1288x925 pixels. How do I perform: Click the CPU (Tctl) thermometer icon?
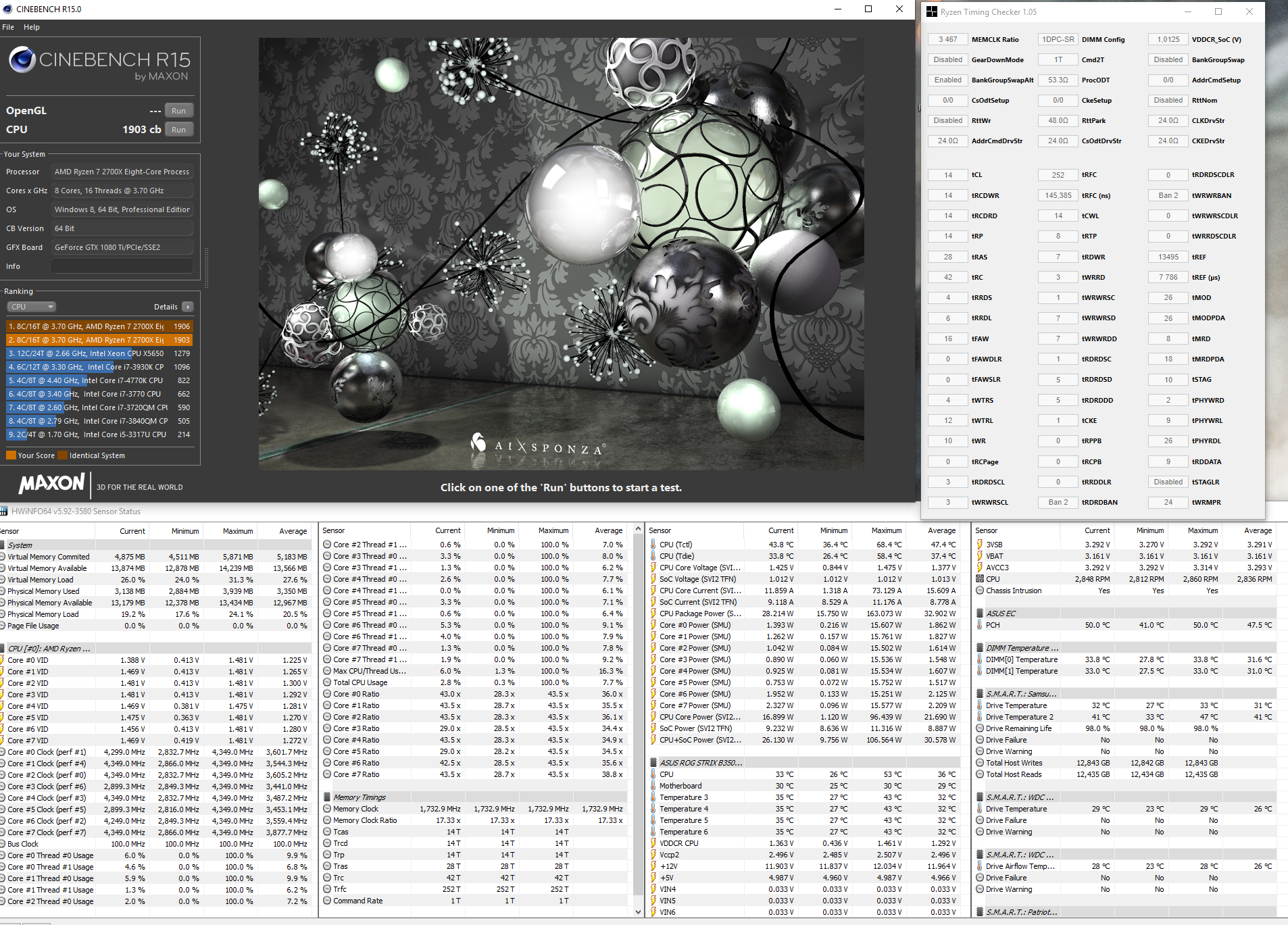pyautogui.click(x=653, y=545)
